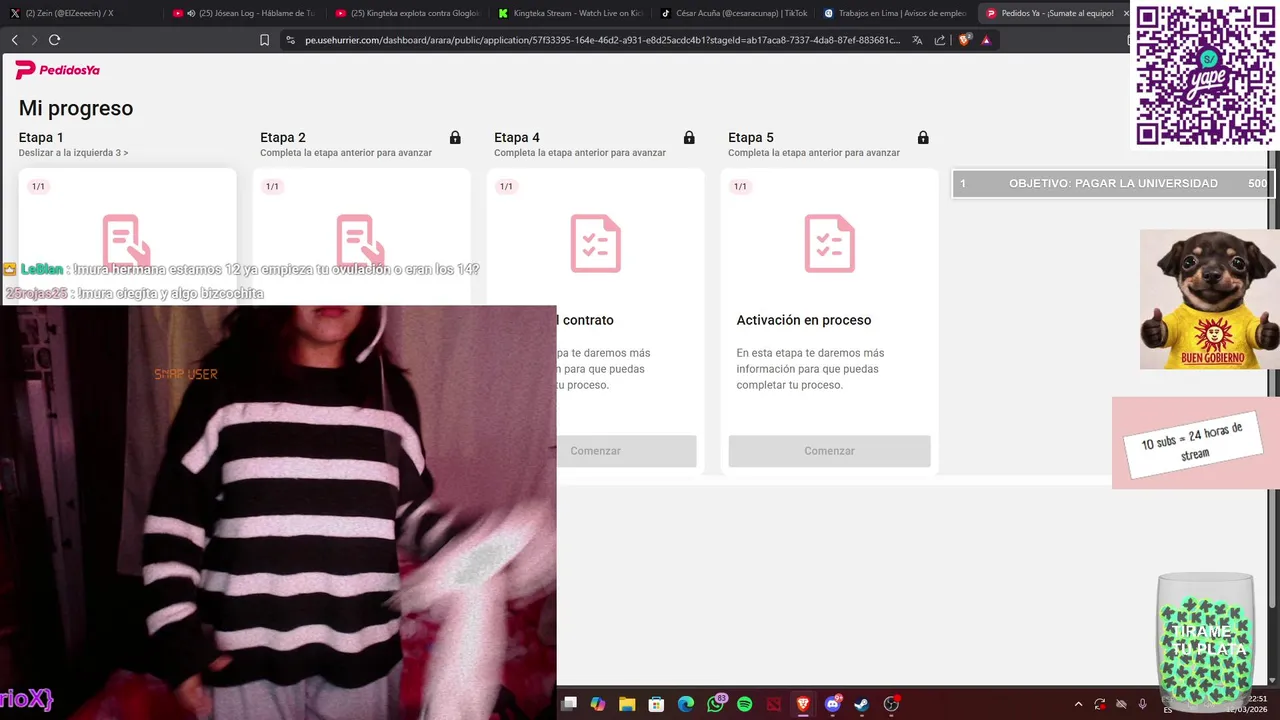Open Microsoft Store from the taskbar
The image size is (1280, 720).
click(656, 704)
